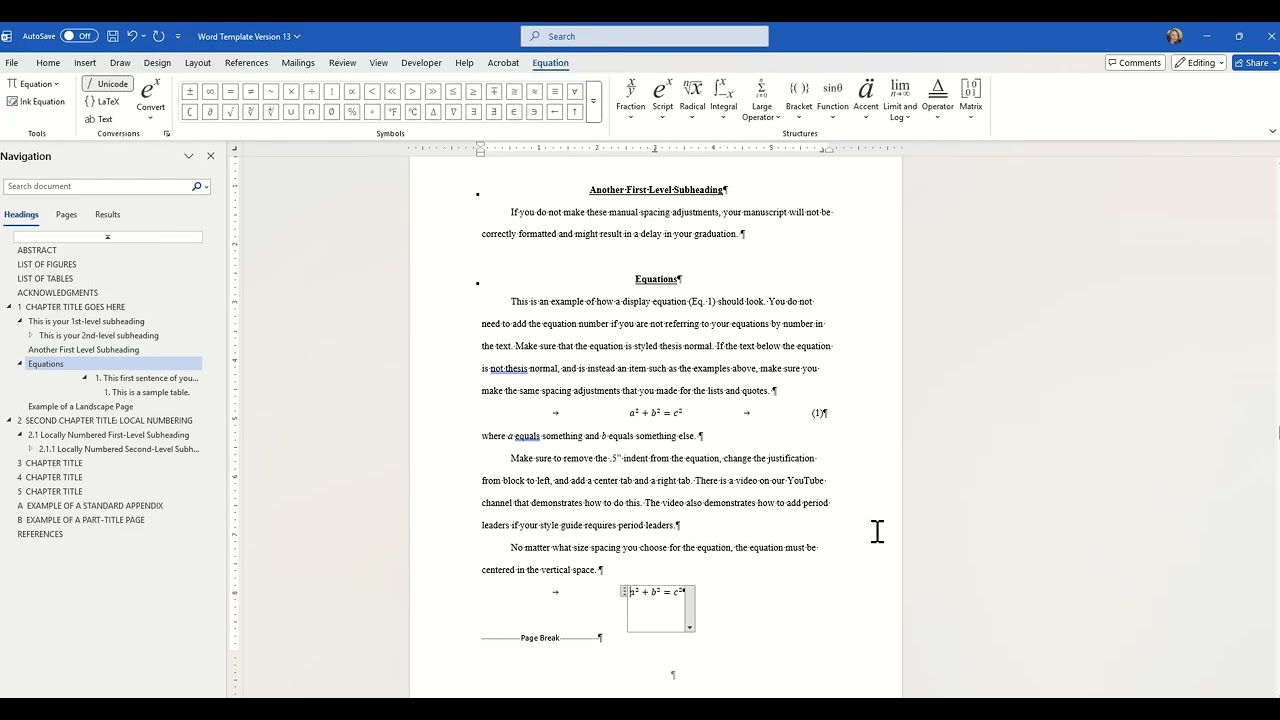The height and width of the screenshot is (720, 1280).
Task: Collapse the Equations heading in Navigation
Action: [20, 364]
